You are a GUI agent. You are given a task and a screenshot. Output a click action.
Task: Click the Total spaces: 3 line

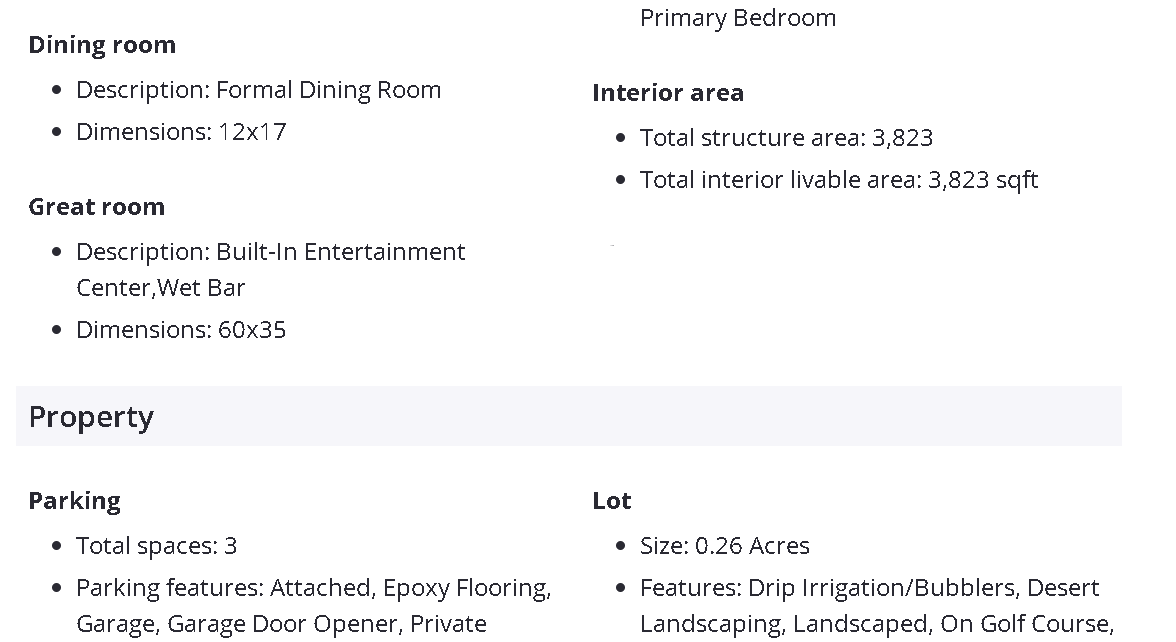tap(157, 546)
